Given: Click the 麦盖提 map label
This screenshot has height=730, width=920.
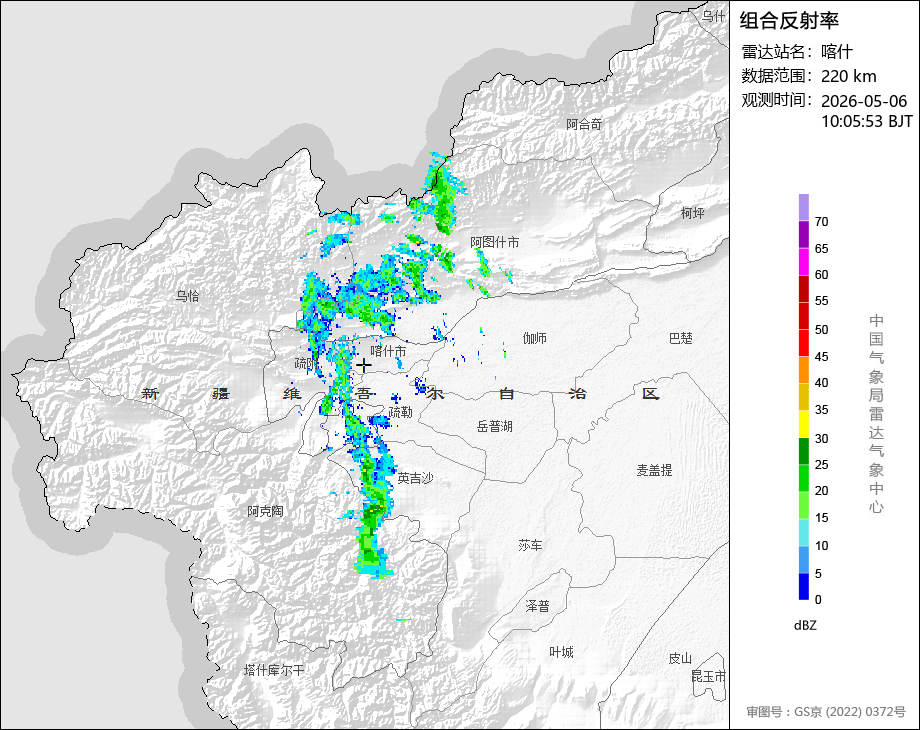Looking at the screenshot, I should [654, 470].
